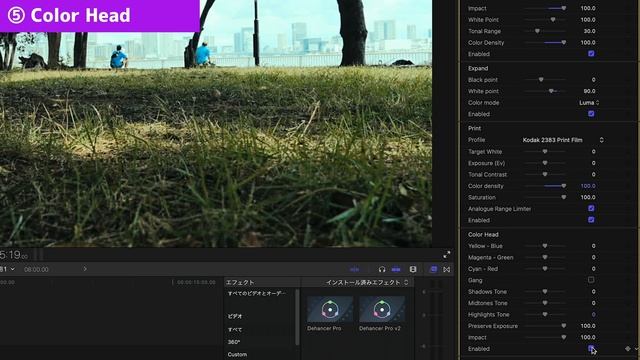
Task: Click Saturation value 100.0
Action: point(588,197)
